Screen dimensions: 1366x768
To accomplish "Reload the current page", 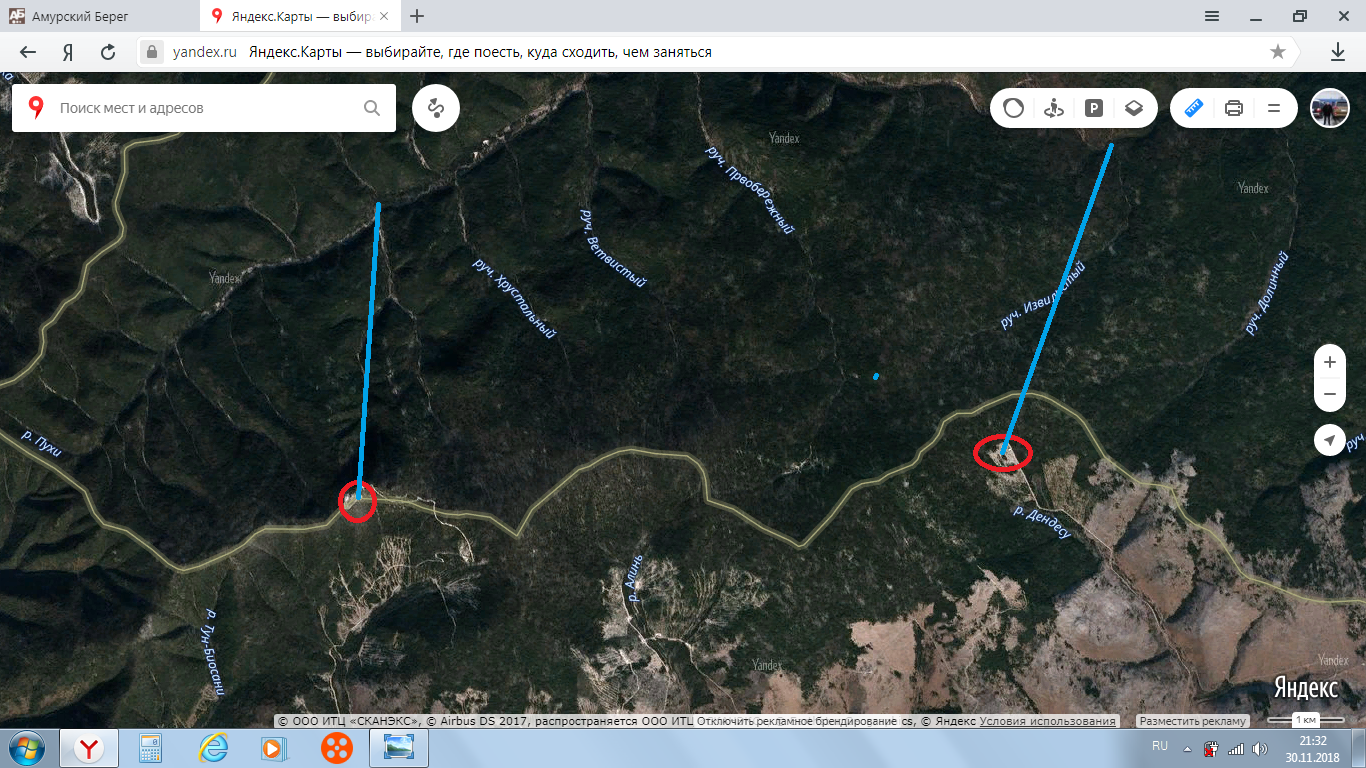I will pos(108,52).
